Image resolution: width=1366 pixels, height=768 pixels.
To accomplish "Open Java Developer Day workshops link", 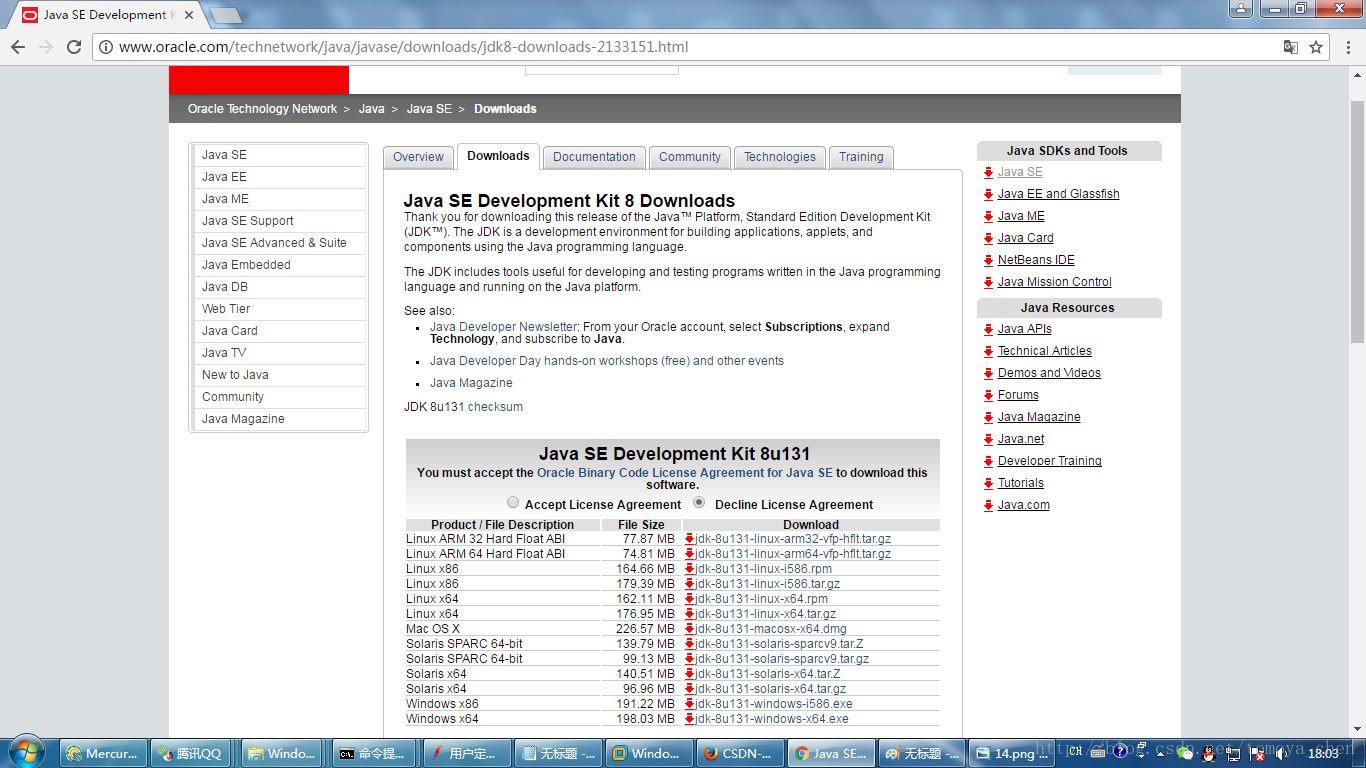I will (607, 361).
